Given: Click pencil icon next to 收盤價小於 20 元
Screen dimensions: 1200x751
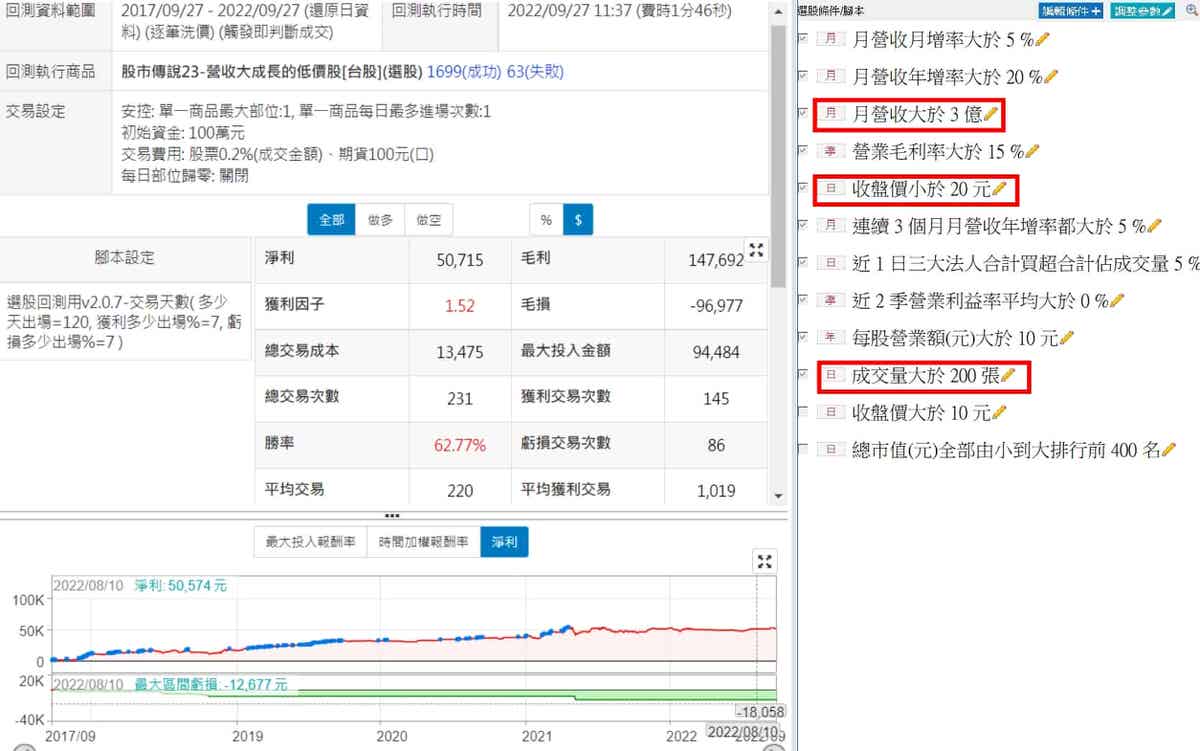Looking at the screenshot, I should (x=998, y=188).
